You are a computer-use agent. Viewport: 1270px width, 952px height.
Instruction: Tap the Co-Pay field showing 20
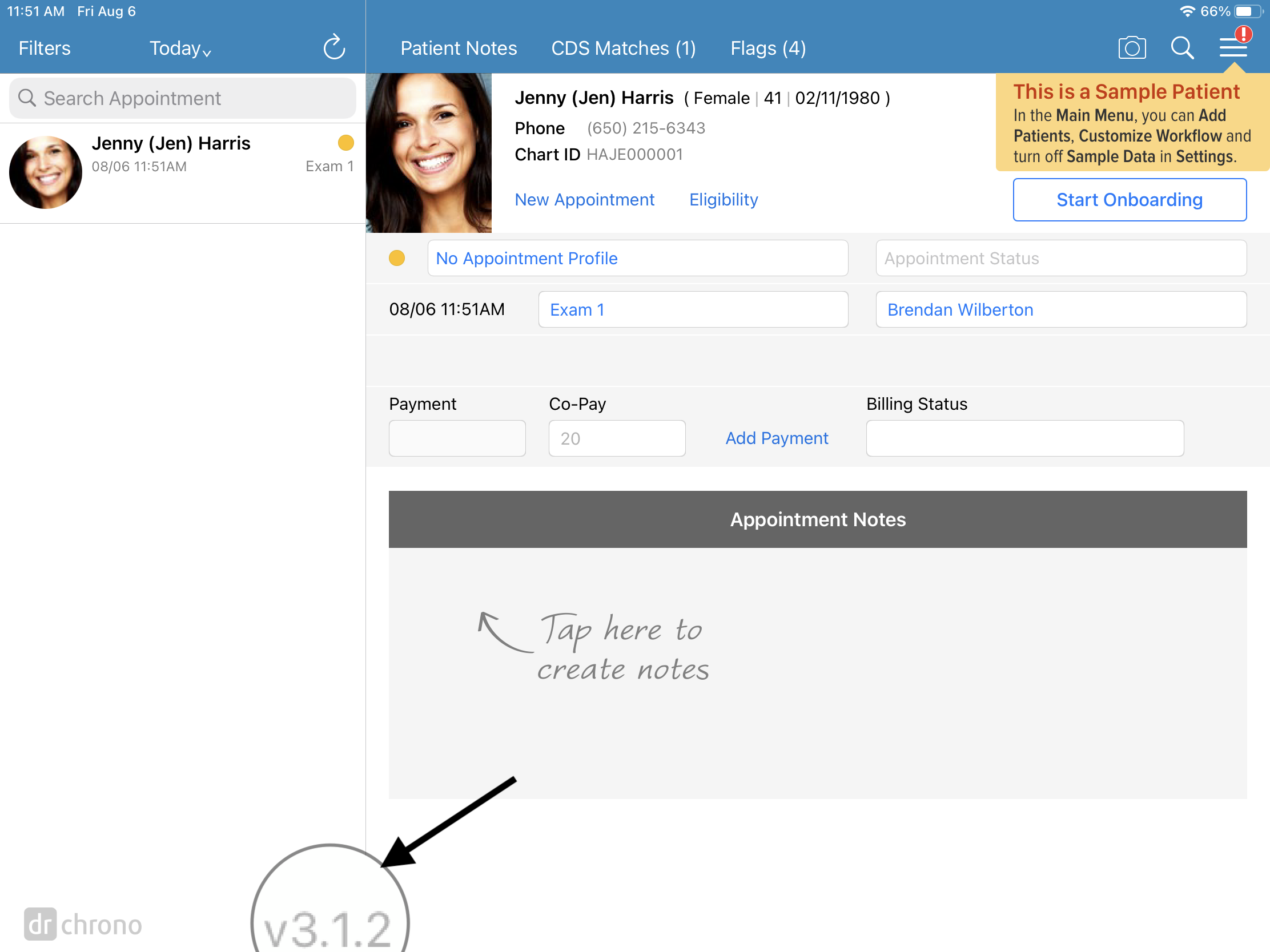[617, 438]
